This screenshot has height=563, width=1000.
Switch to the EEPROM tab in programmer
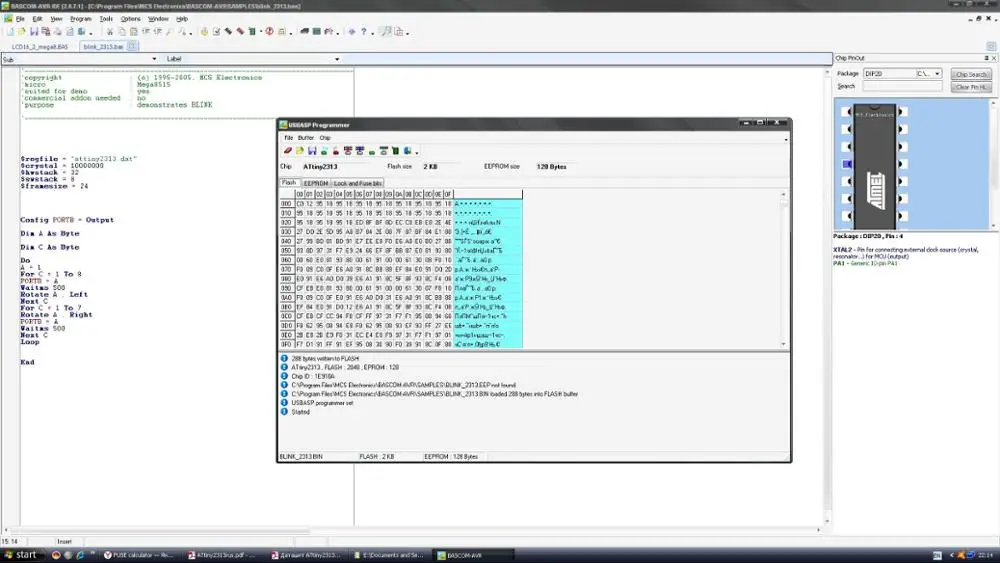(x=316, y=183)
